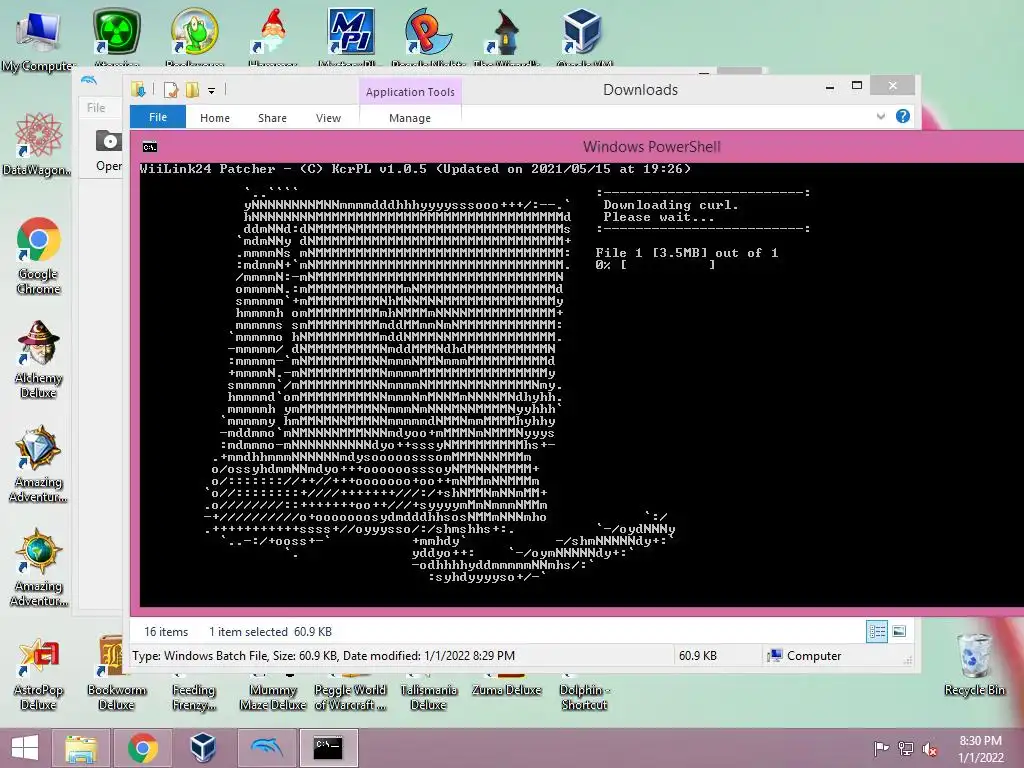1024x768 pixels.
Task: Launch Google Chrome from desktop
Action: tap(38, 256)
